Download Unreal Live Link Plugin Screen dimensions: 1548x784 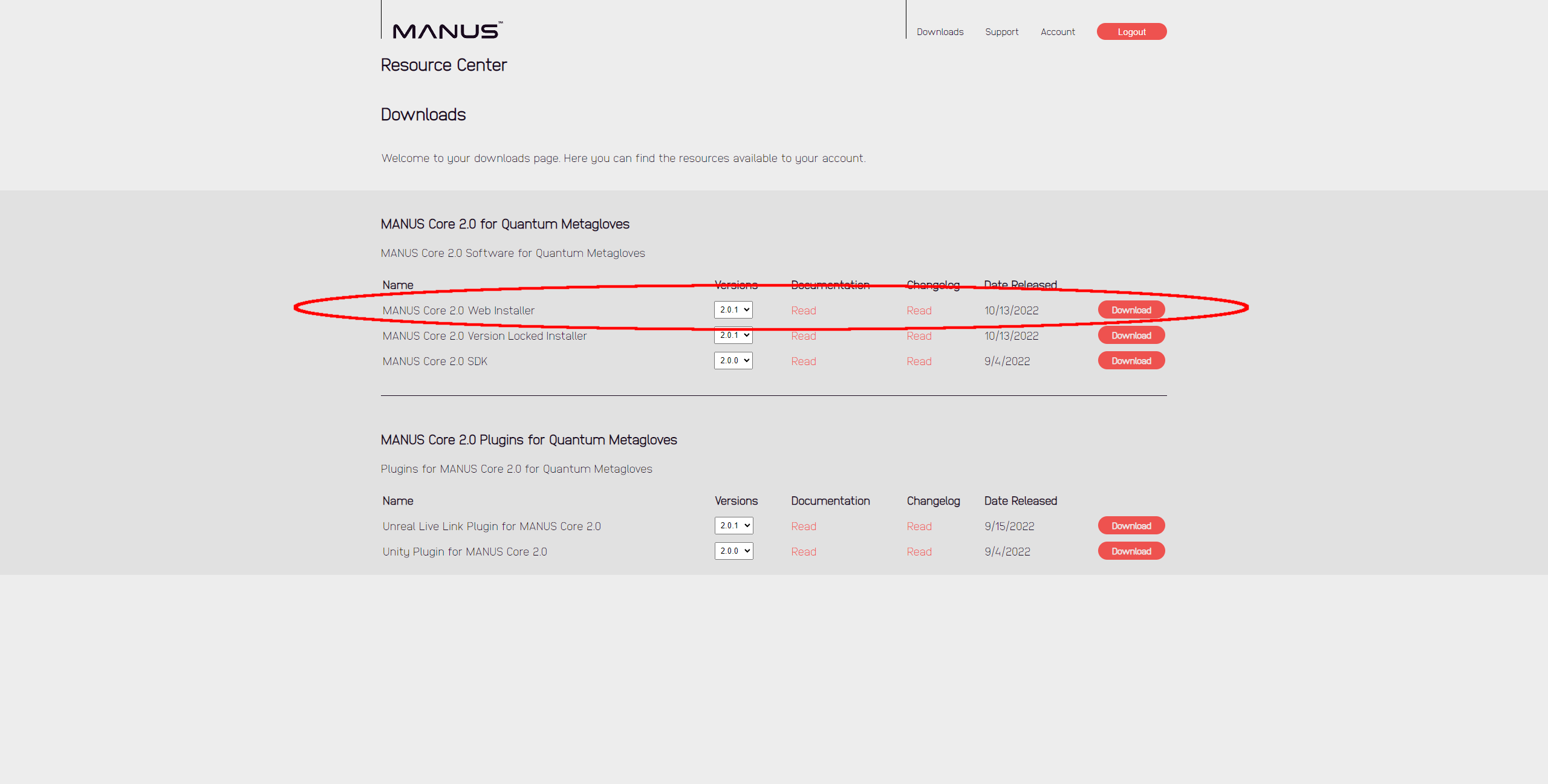[1131, 526]
